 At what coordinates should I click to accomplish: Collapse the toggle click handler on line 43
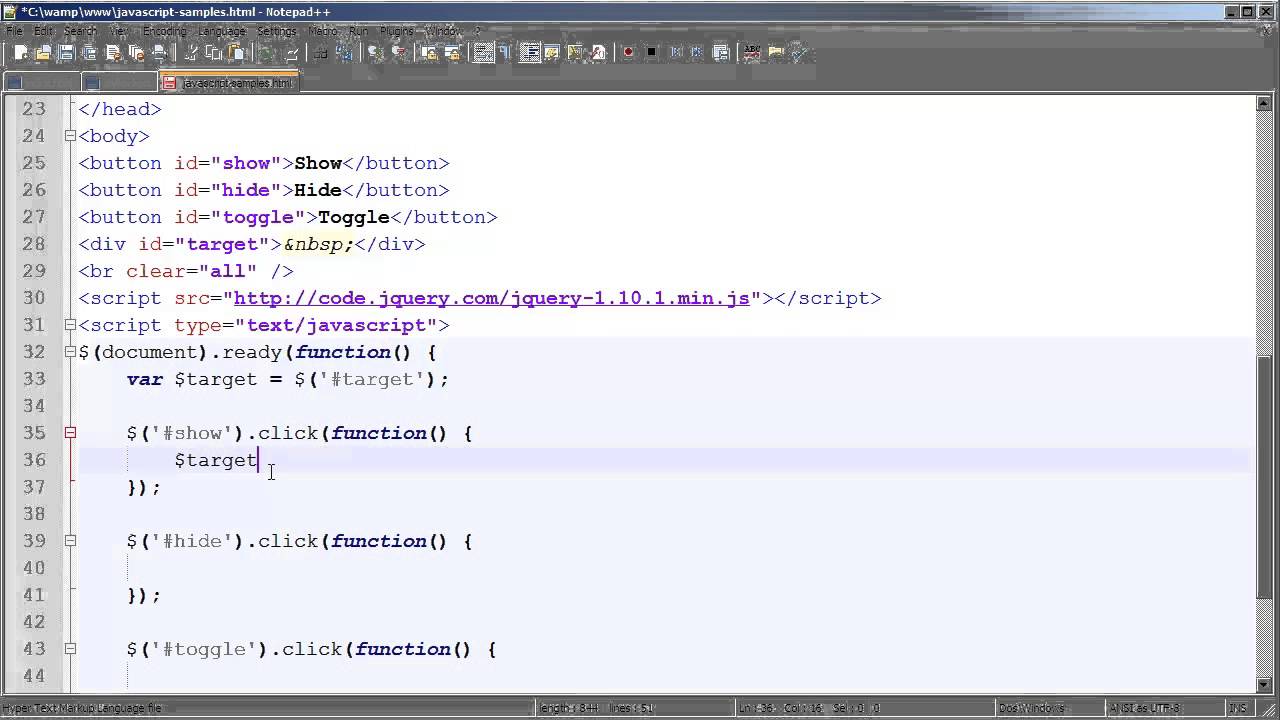click(x=70, y=649)
